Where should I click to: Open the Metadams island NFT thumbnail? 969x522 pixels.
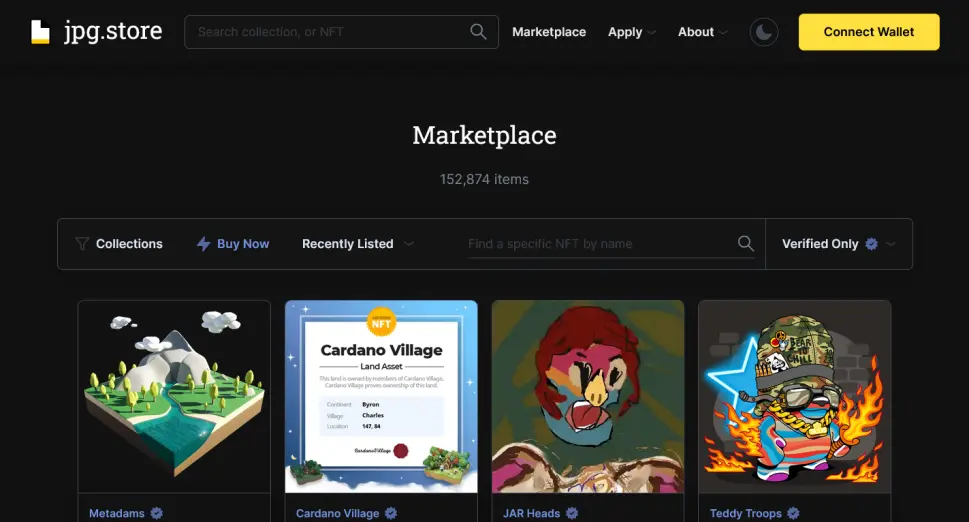coord(174,397)
